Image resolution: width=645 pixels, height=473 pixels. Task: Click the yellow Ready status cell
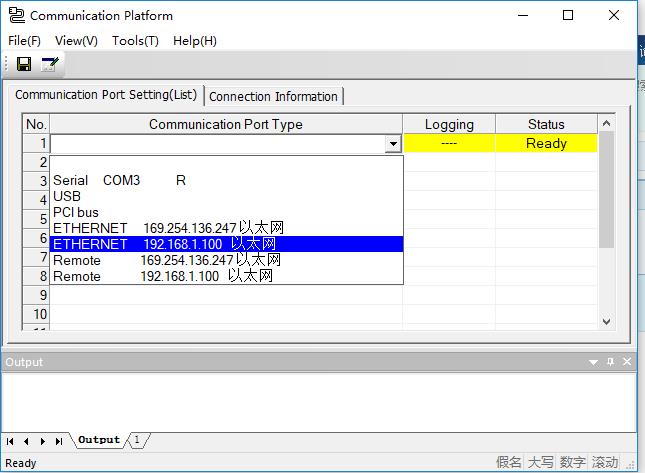tap(546, 144)
